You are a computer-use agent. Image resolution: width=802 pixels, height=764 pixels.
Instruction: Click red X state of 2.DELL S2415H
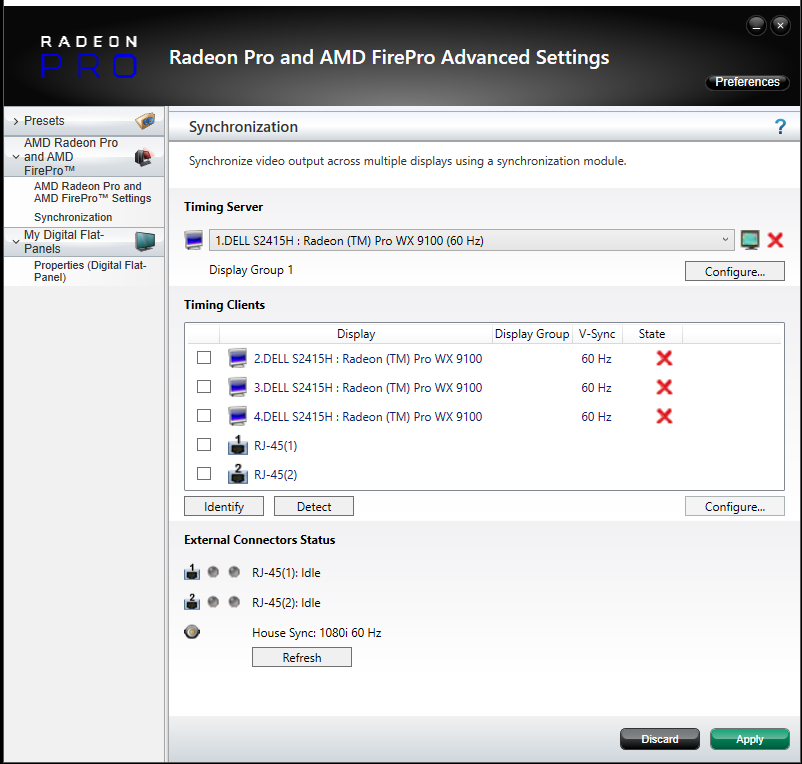point(664,358)
